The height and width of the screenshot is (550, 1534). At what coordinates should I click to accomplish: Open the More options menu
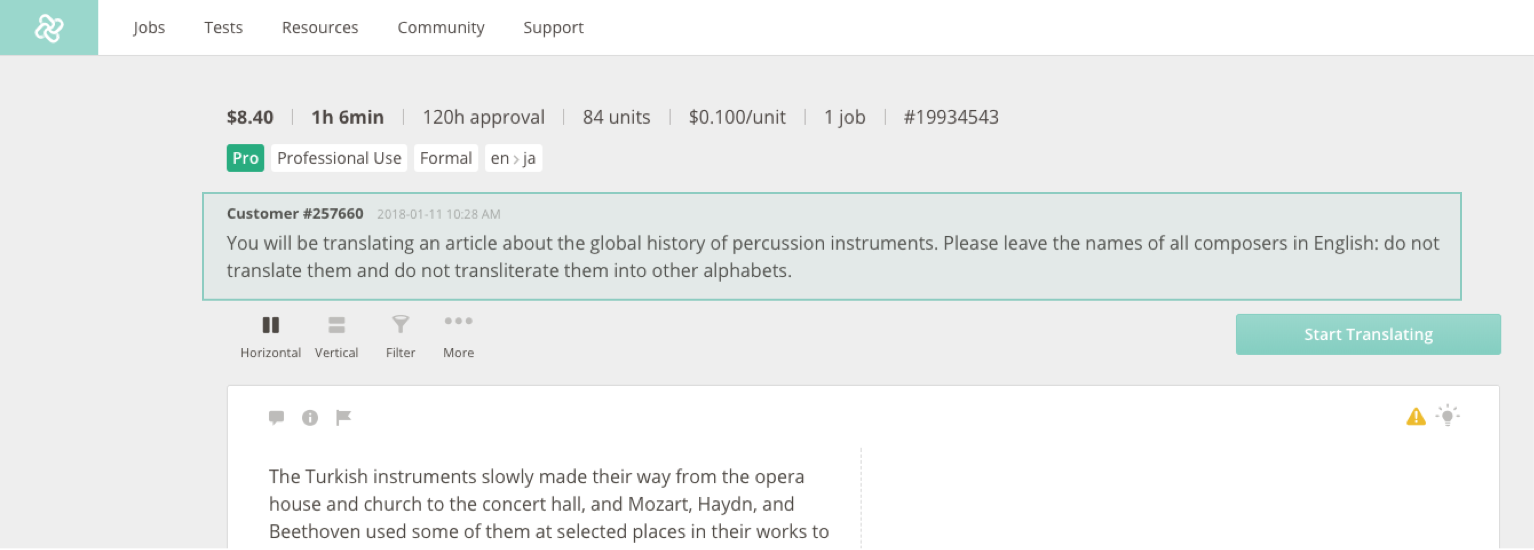(x=458, y=333)
